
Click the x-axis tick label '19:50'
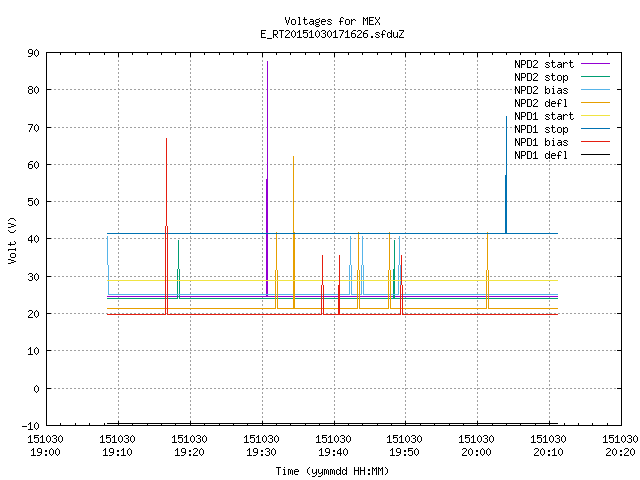(404, 453)
